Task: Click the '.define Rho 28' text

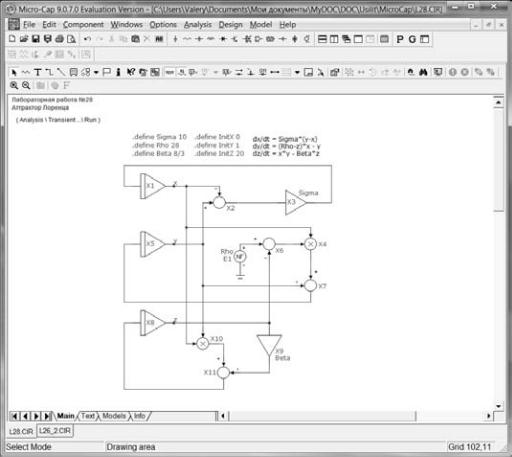Action: [x=156, y=145]
